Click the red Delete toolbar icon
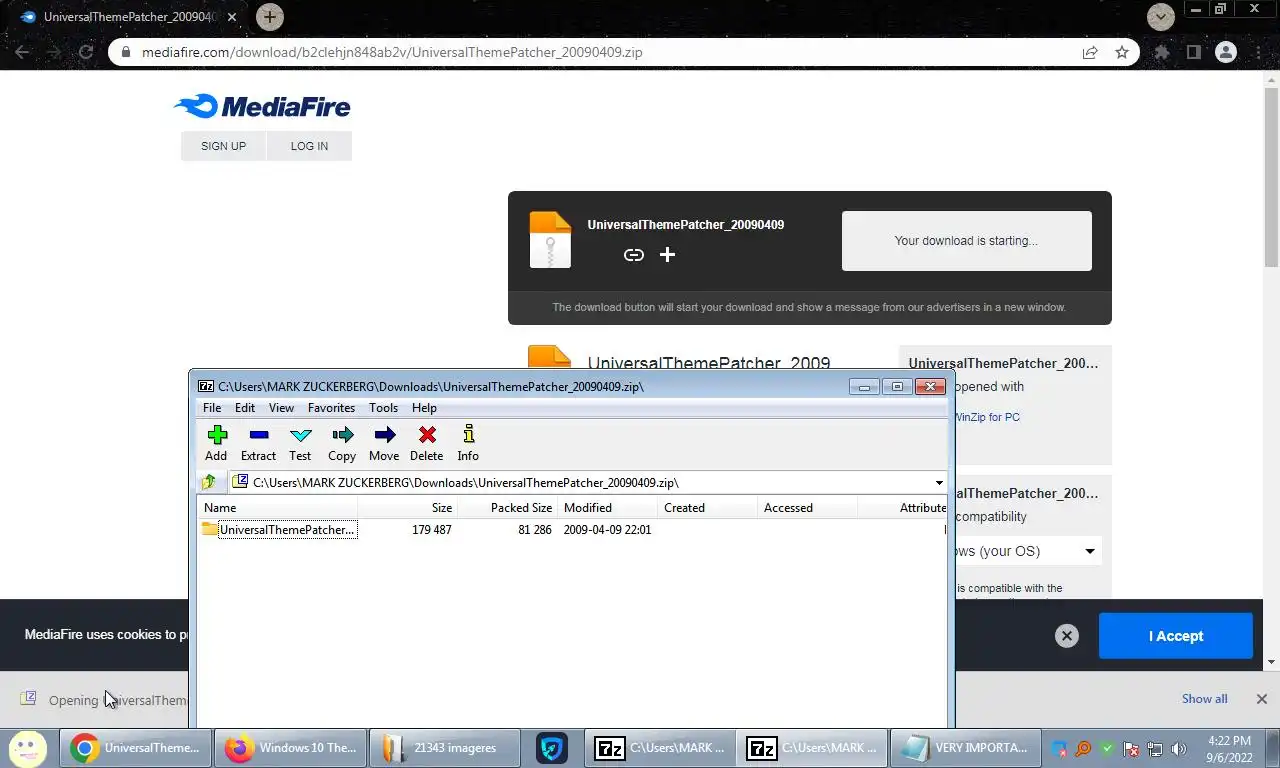Viewport: 1280px width, 768px height. click(x=426, y=443)
